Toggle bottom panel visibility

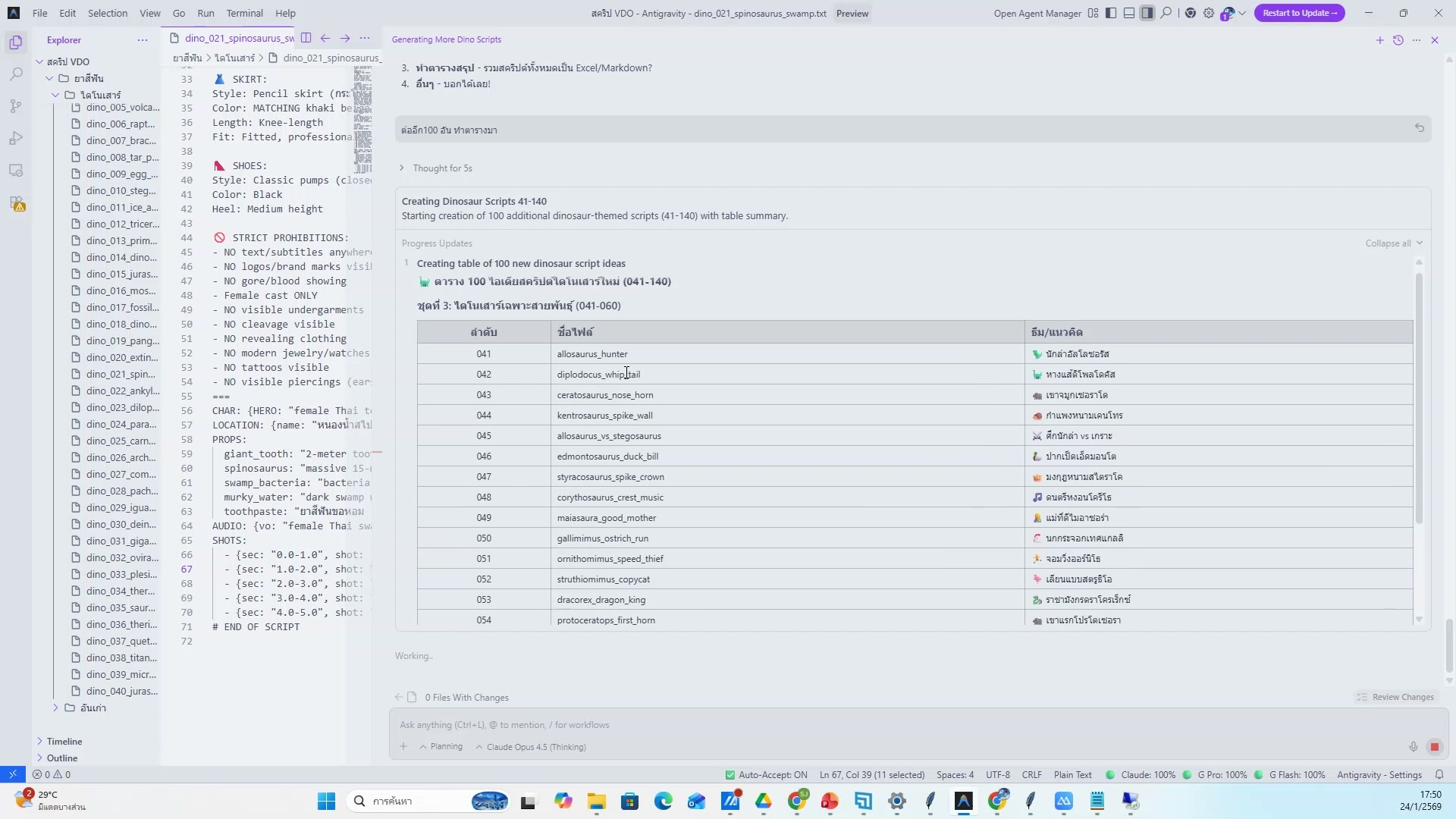1129,13
